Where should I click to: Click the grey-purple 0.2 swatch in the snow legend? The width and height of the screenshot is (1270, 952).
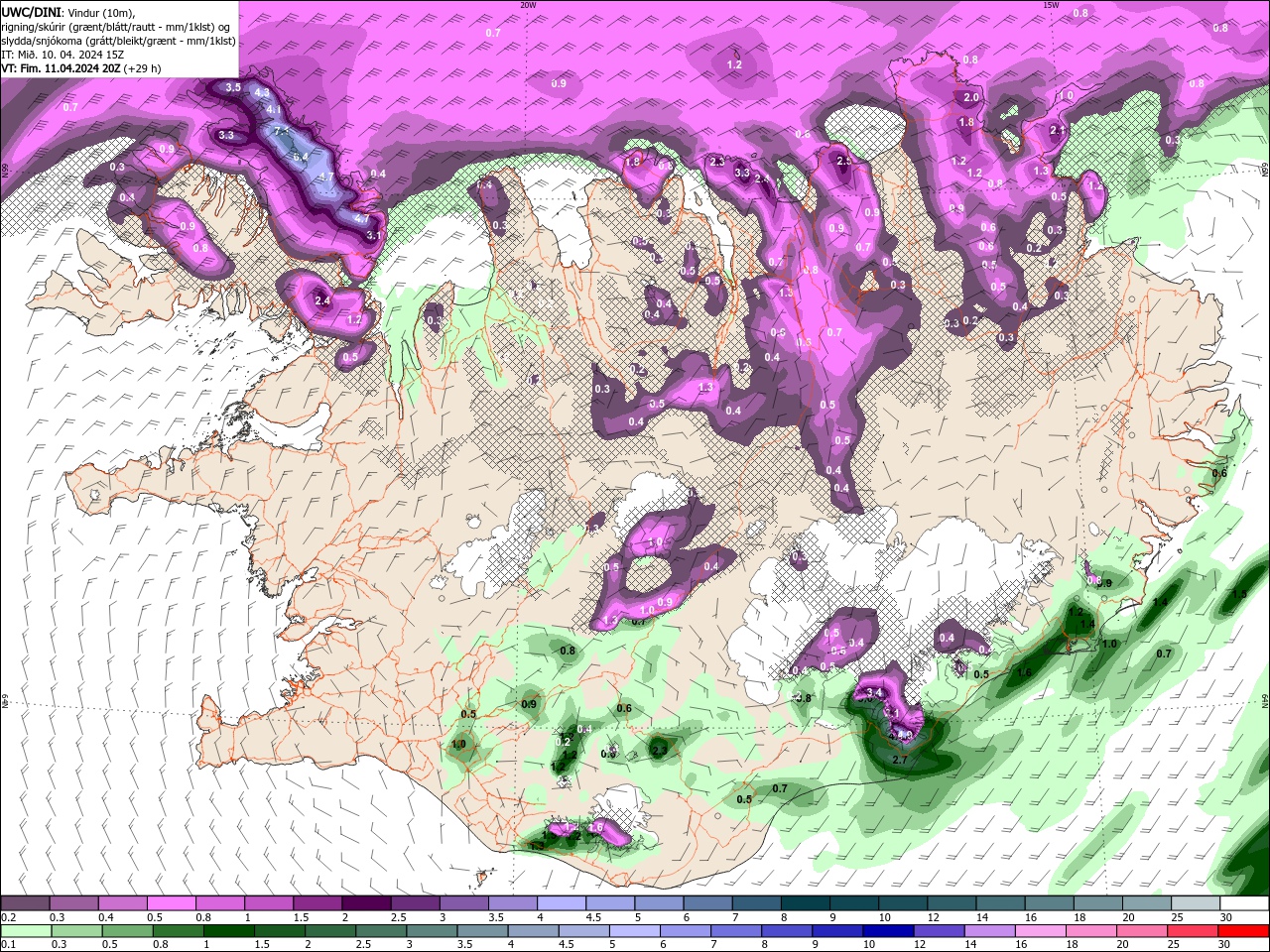25,902
